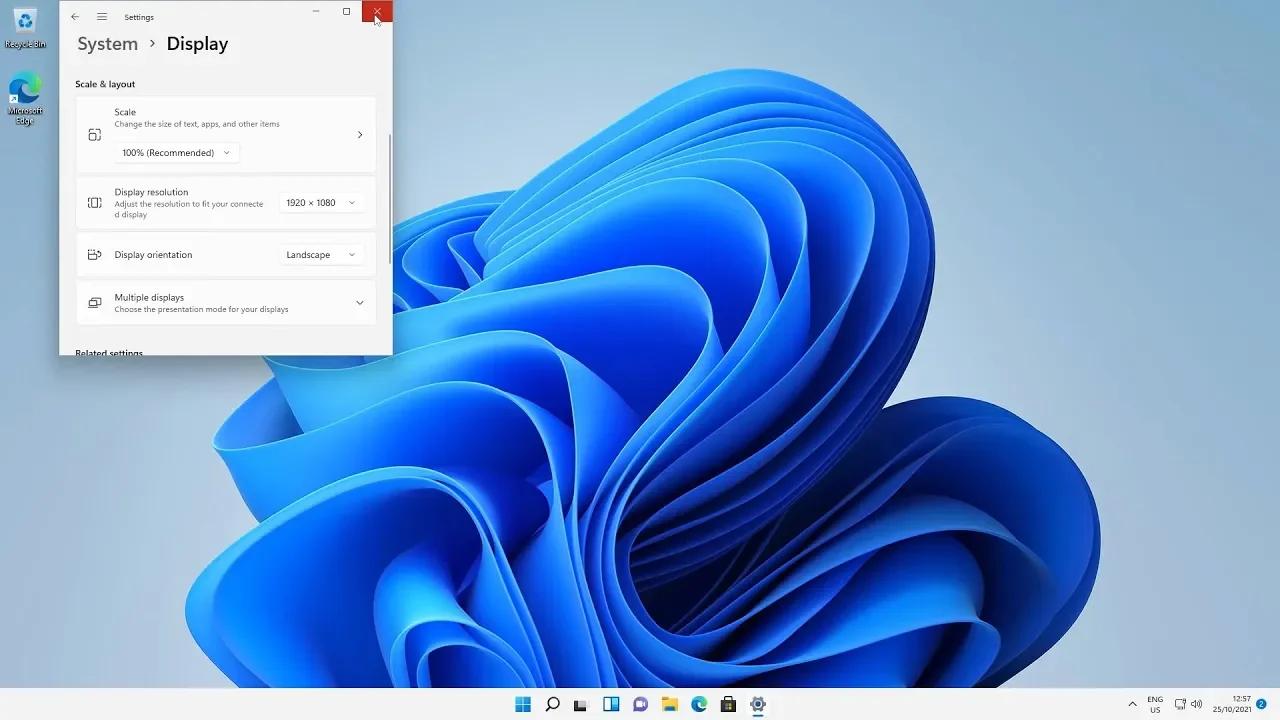The image size is (1280, 720).
Task: Open the Settings navigation menu
Action: click(x=102, y=16)
